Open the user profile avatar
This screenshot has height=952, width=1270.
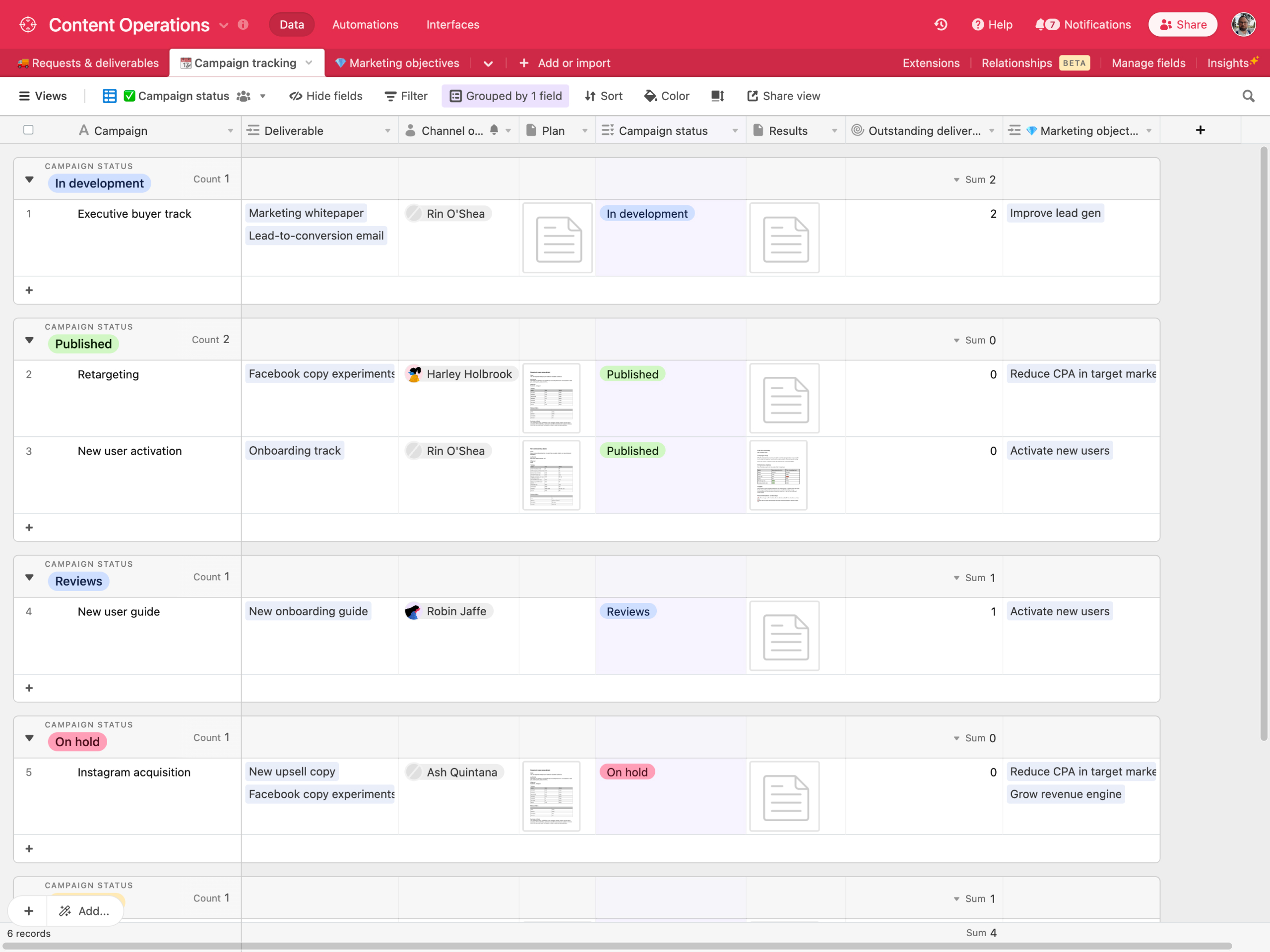(1244, 25)
